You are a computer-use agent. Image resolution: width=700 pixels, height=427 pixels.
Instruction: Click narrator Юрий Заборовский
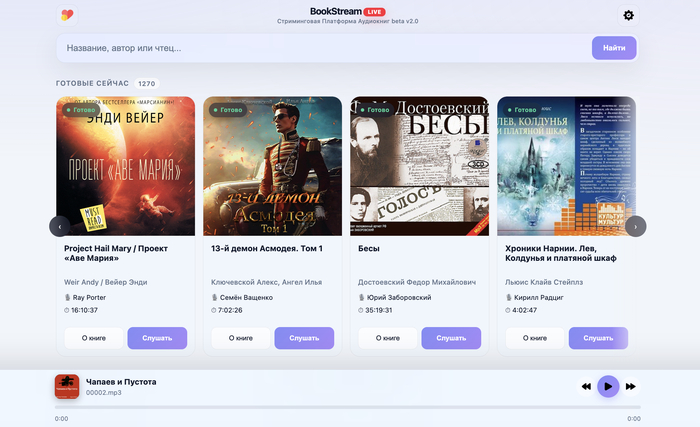pyautogui.click(x=399, y=297)
